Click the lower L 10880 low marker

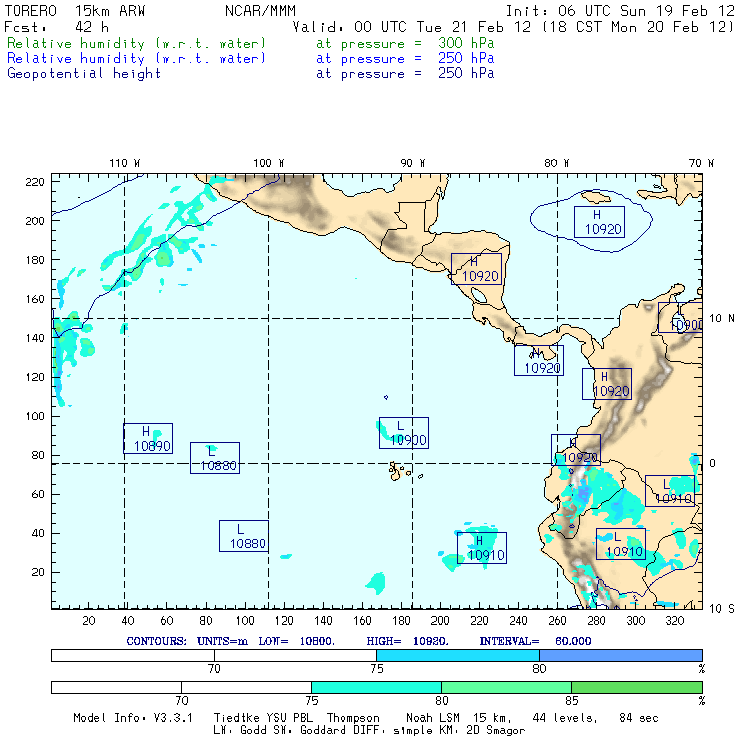[244, 536]
